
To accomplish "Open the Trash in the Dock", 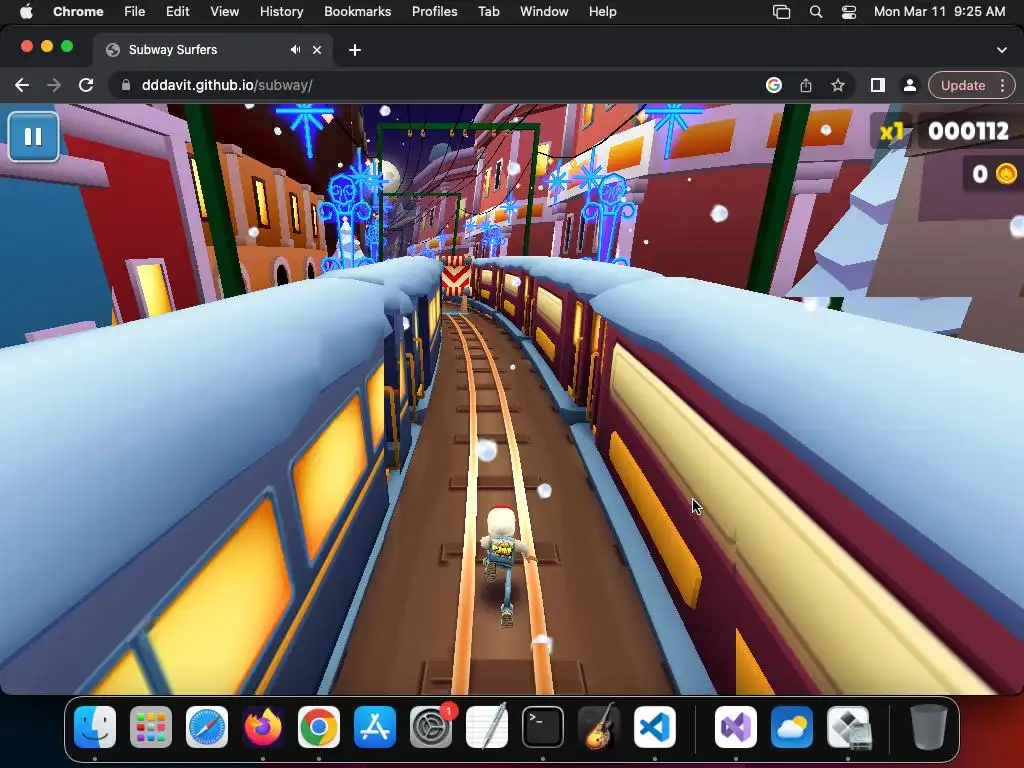I will 929,727.
